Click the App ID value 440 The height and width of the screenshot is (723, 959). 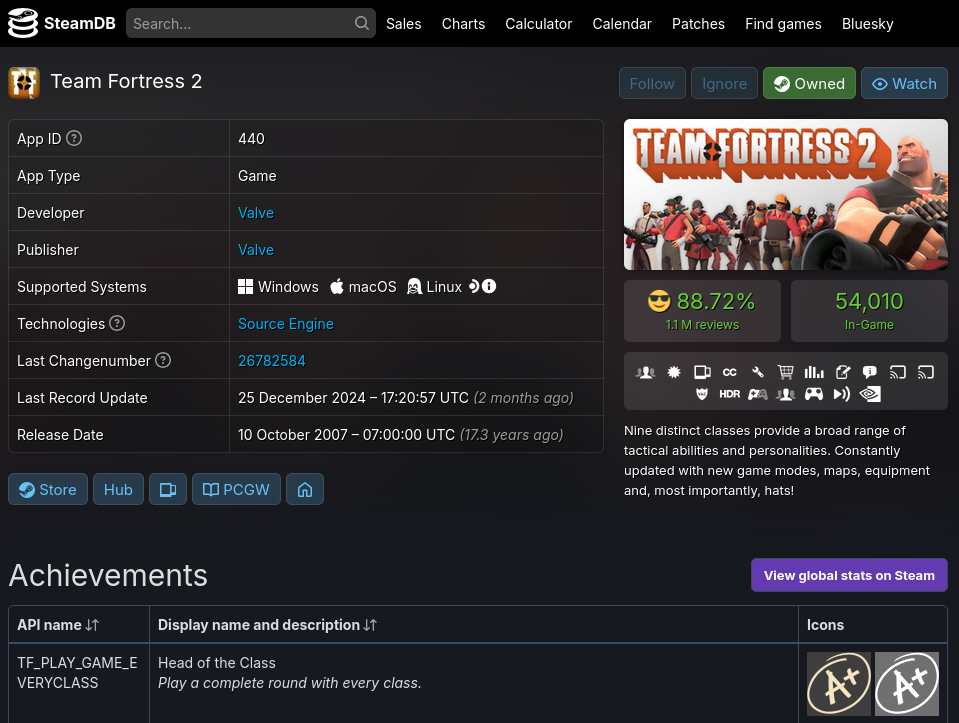pos(251,139)
